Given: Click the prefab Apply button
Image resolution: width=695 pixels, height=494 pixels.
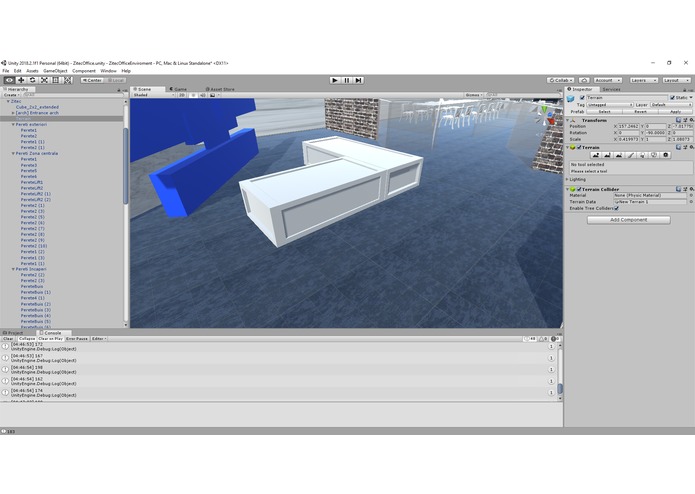Looking at the screenshot, I should 675,112.
